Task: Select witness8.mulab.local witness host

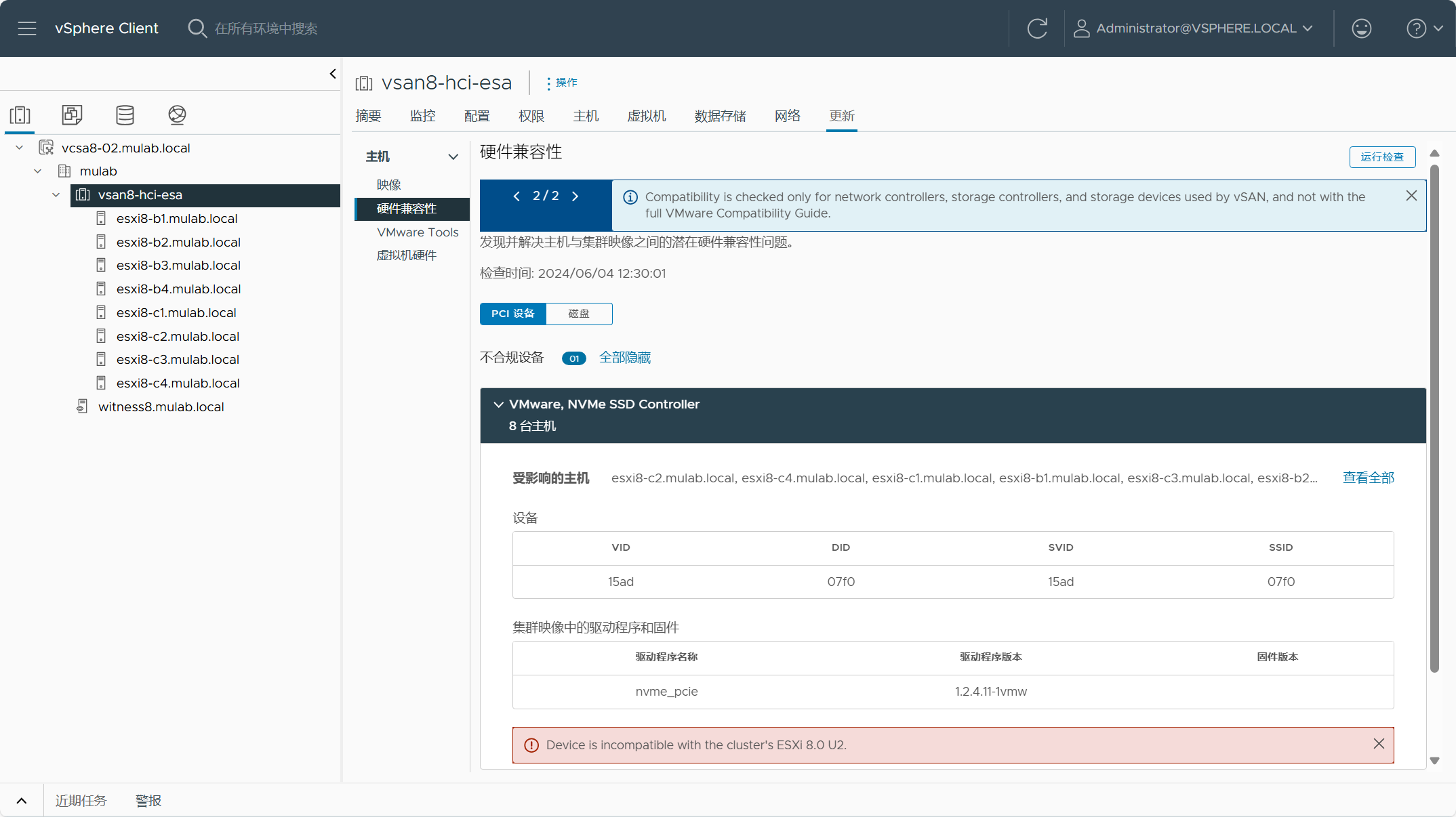Action: (x=161, y=407)
